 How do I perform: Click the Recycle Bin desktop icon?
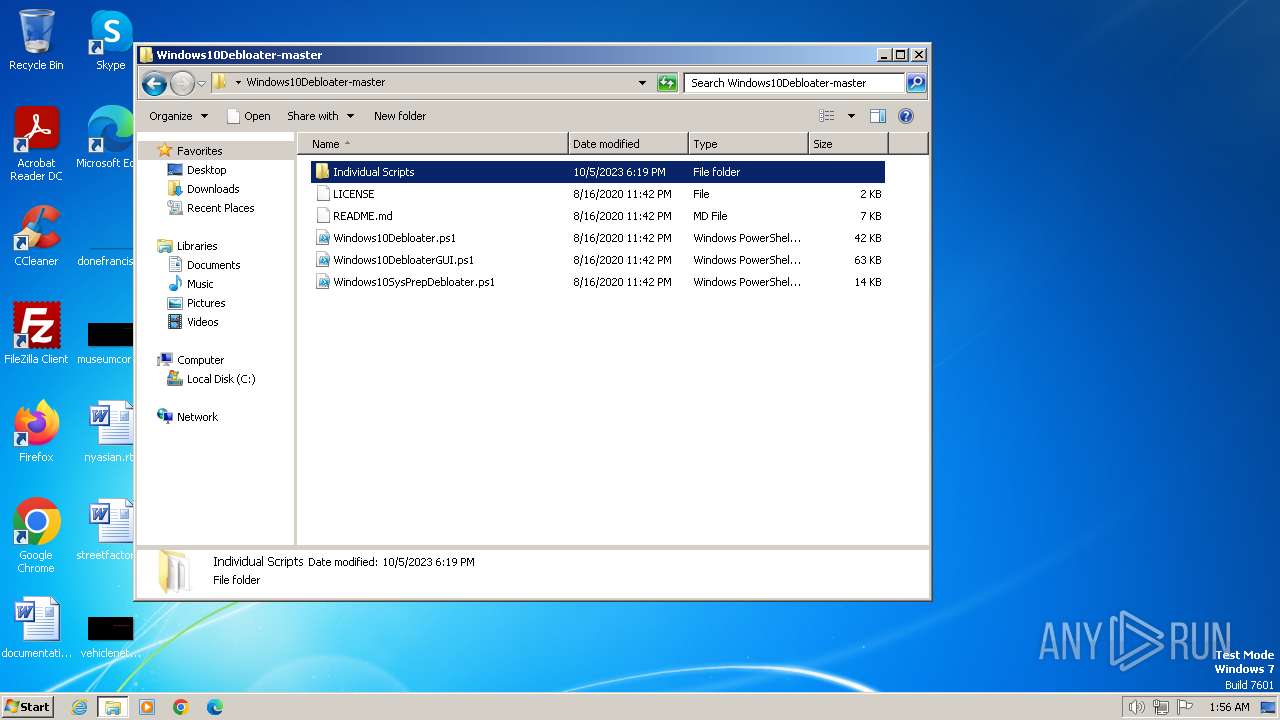(36, 40)
